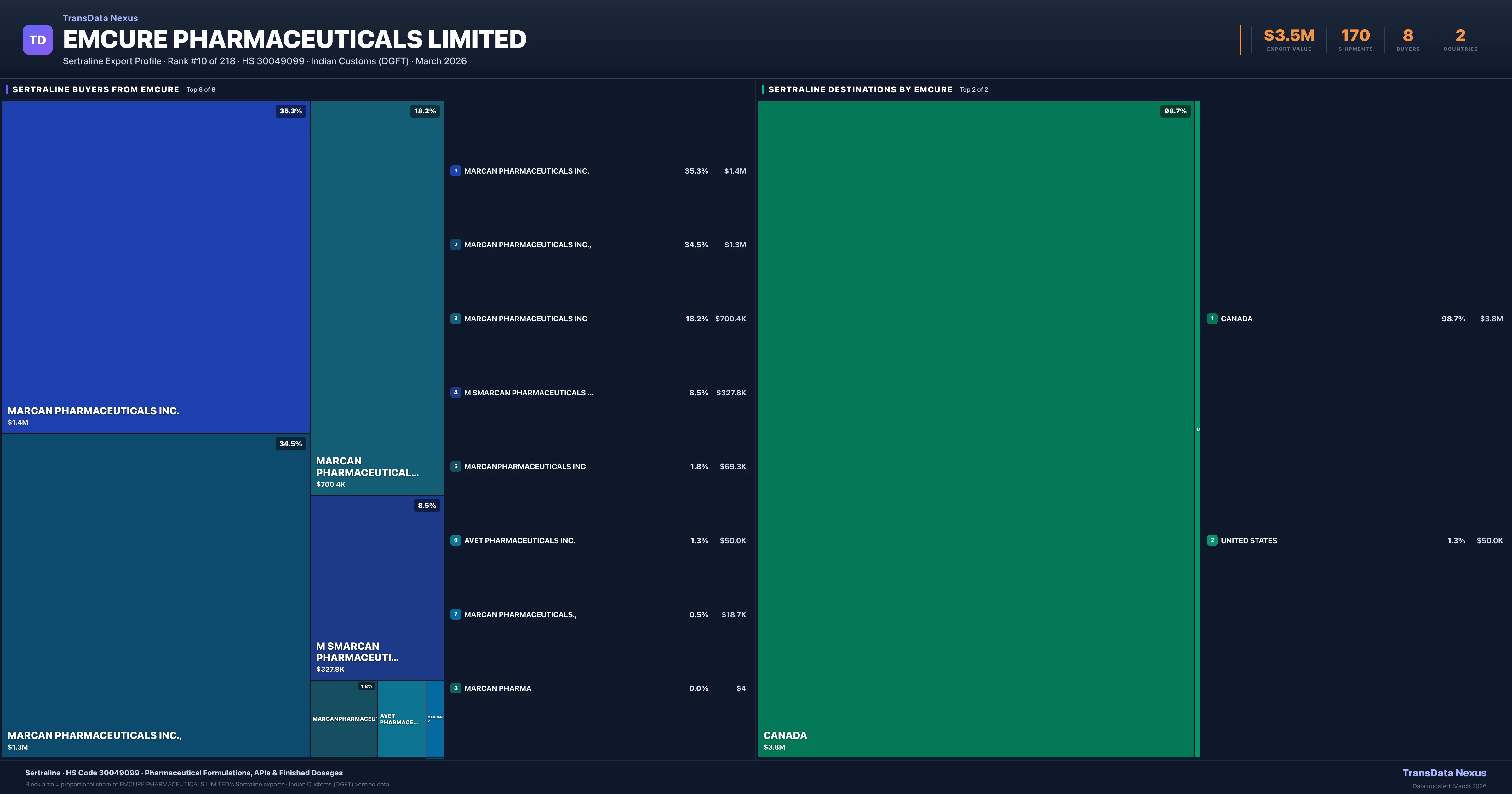Click the 35.3% badge on the treemap
Image resolution: width=1512 pixels, height=794 pixels.
pyautogui.click(x=290, y=111)
